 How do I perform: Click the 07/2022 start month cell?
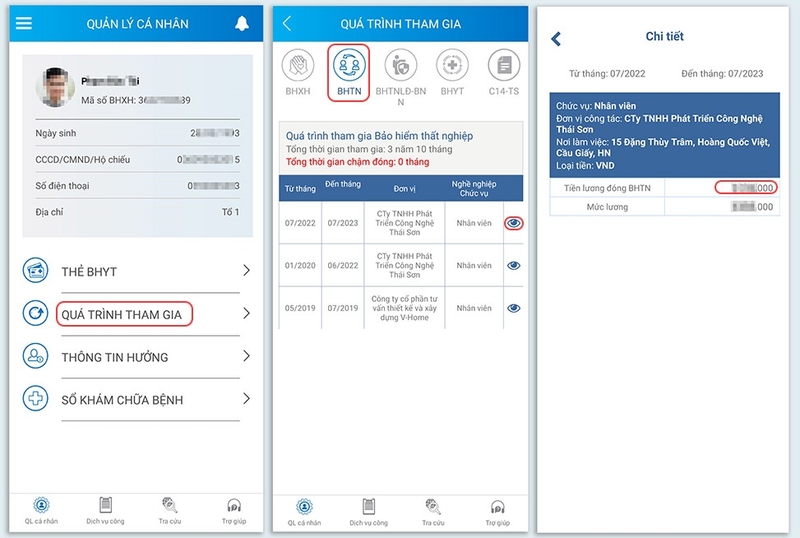[x=300, y=223]
